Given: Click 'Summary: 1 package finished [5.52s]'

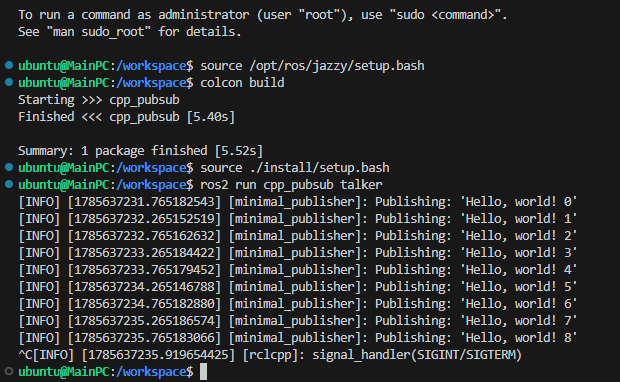Looking at the screenshot, I should (140, 151).
